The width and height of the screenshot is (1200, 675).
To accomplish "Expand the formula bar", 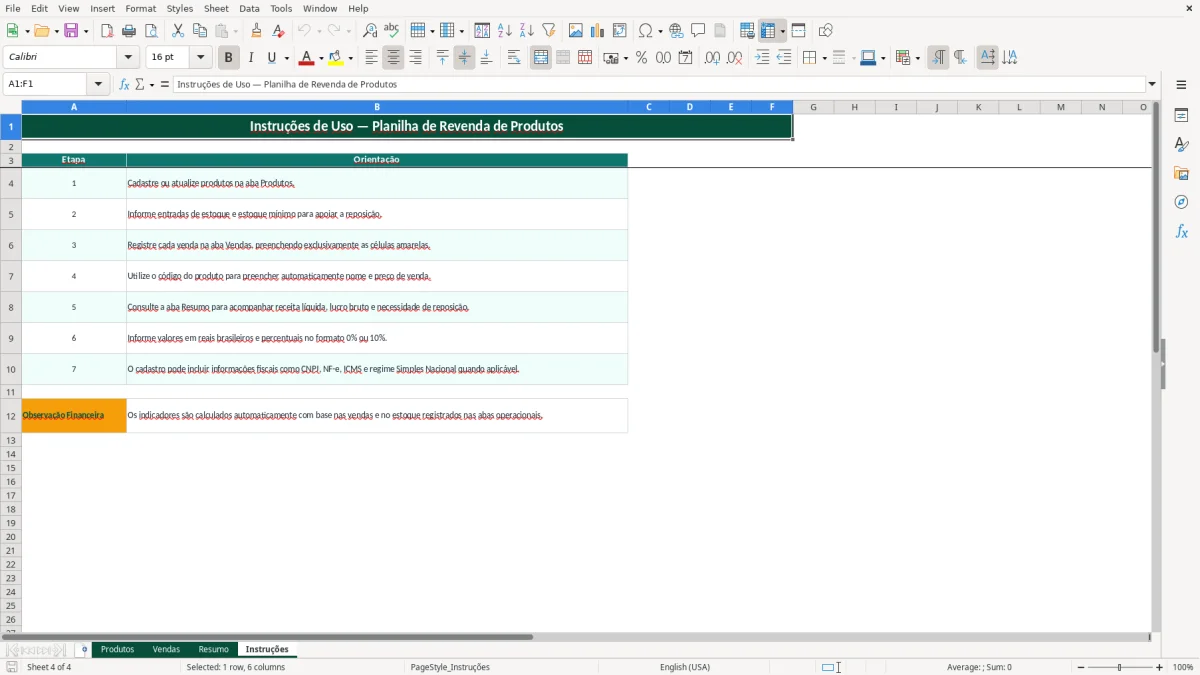I will (x=1152, y=84).
